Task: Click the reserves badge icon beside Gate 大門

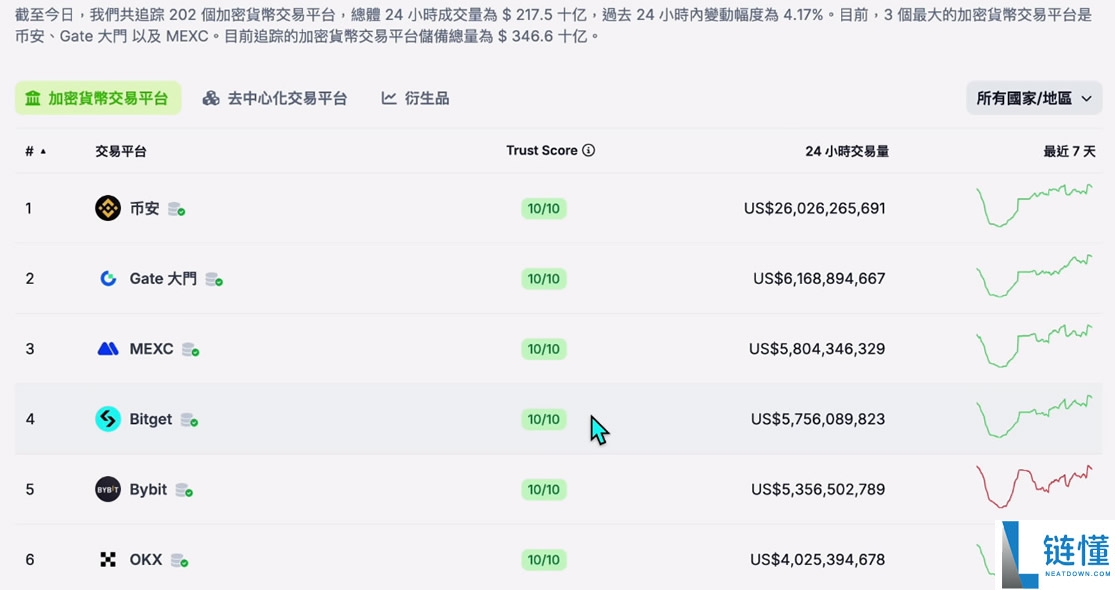Action: (214, 279)
